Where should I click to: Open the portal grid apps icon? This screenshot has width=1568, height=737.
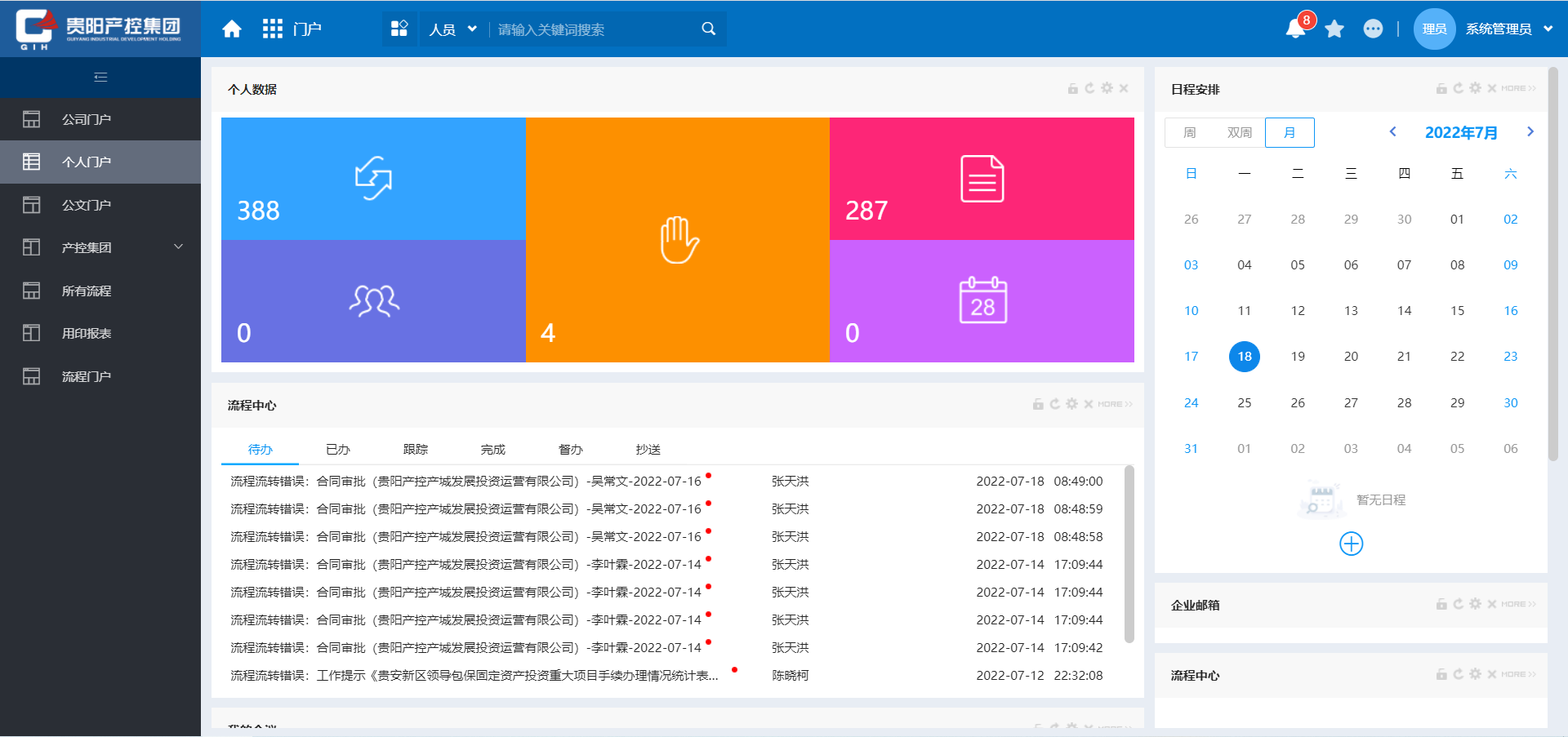pyautogui.click(x=272, y=29)
